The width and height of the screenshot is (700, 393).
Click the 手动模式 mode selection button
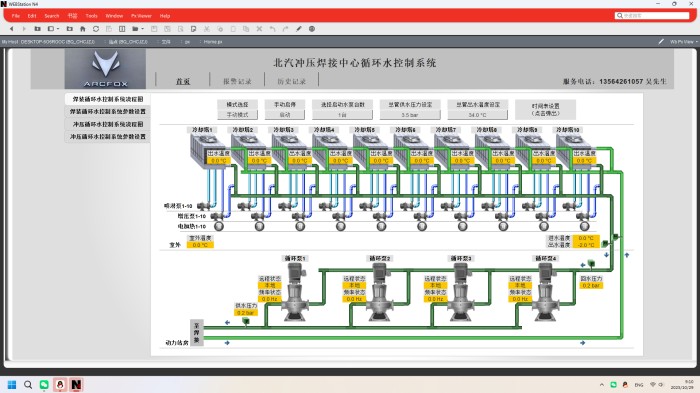coord(237,115)
